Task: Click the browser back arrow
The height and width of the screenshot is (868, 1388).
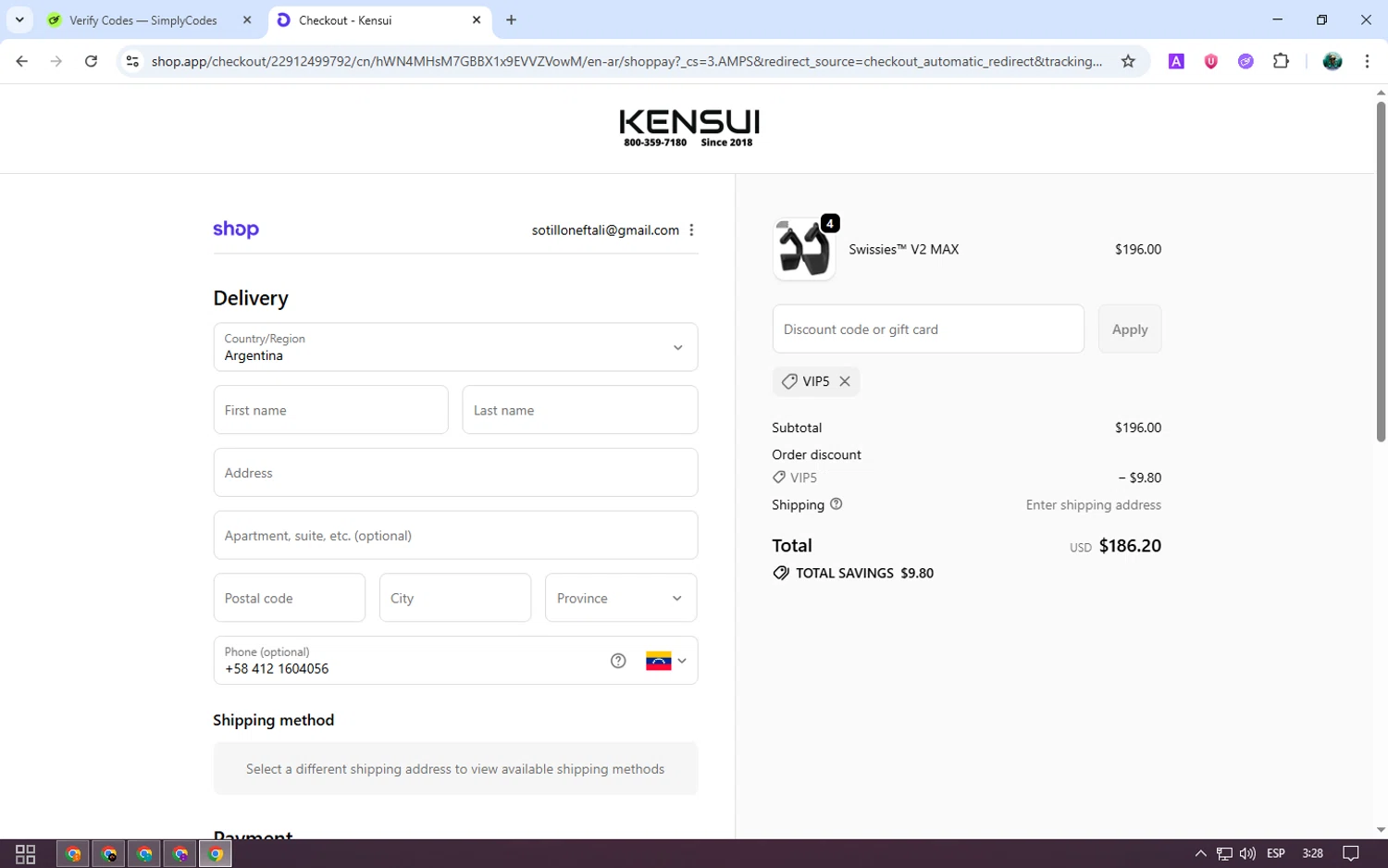Action: pyautogui.click(x=22, y=61)
